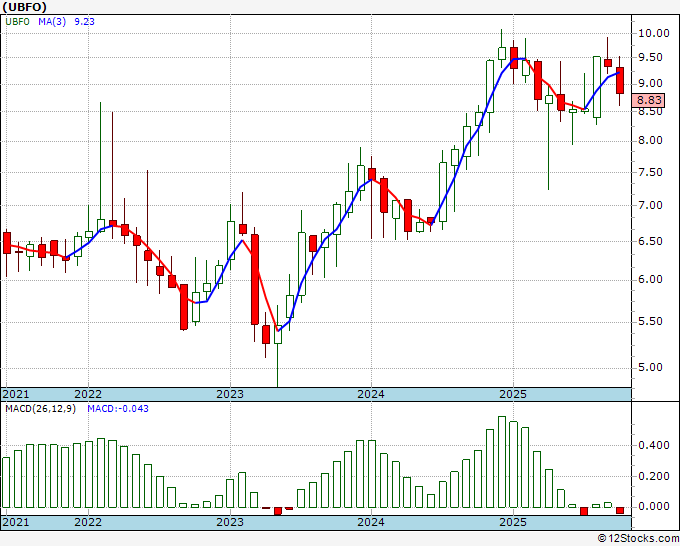The width and height of the screenshot is (680, 546).
Task: Click the 0.000 MACD axis label
Action: click(653, 506)
